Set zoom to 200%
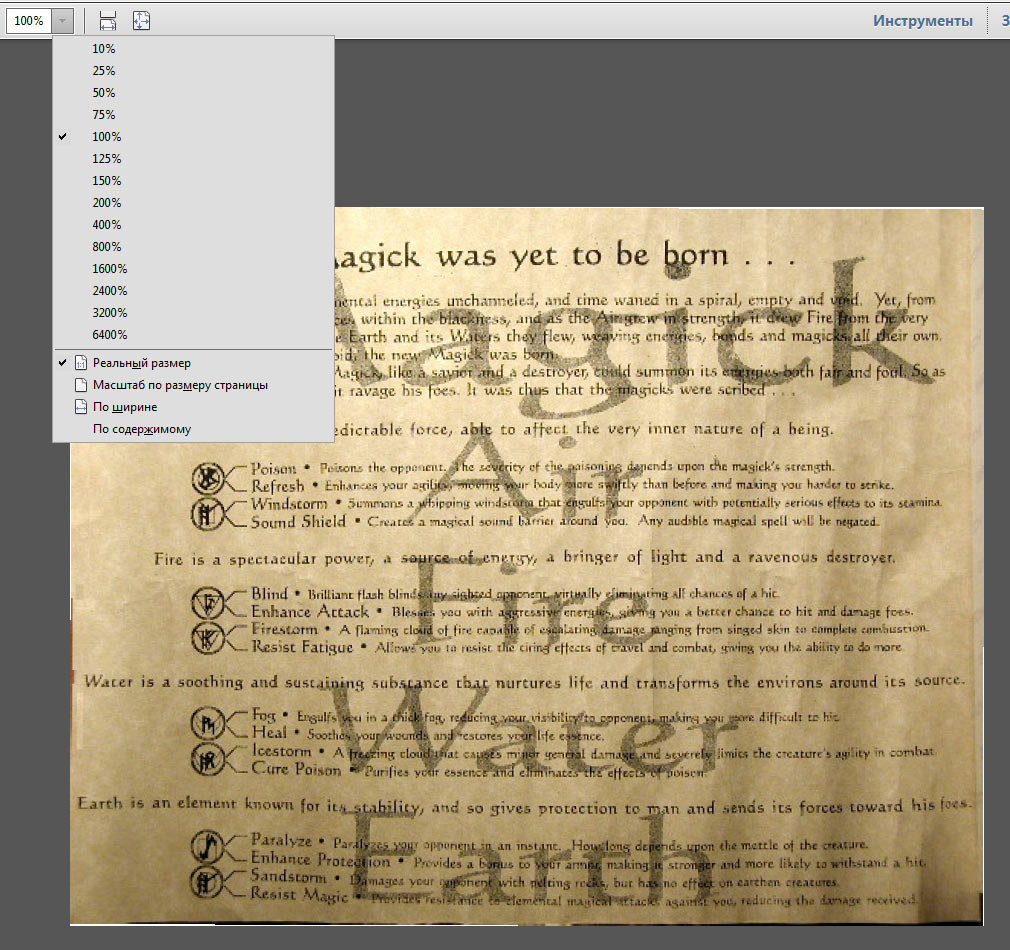Screen dimensions: 1010x950 [x=106, y=203]
